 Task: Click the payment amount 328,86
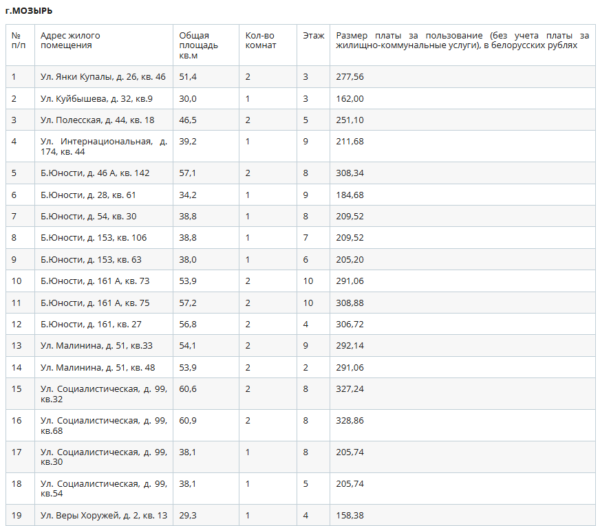pyautogui.click(x=350, y=420)
